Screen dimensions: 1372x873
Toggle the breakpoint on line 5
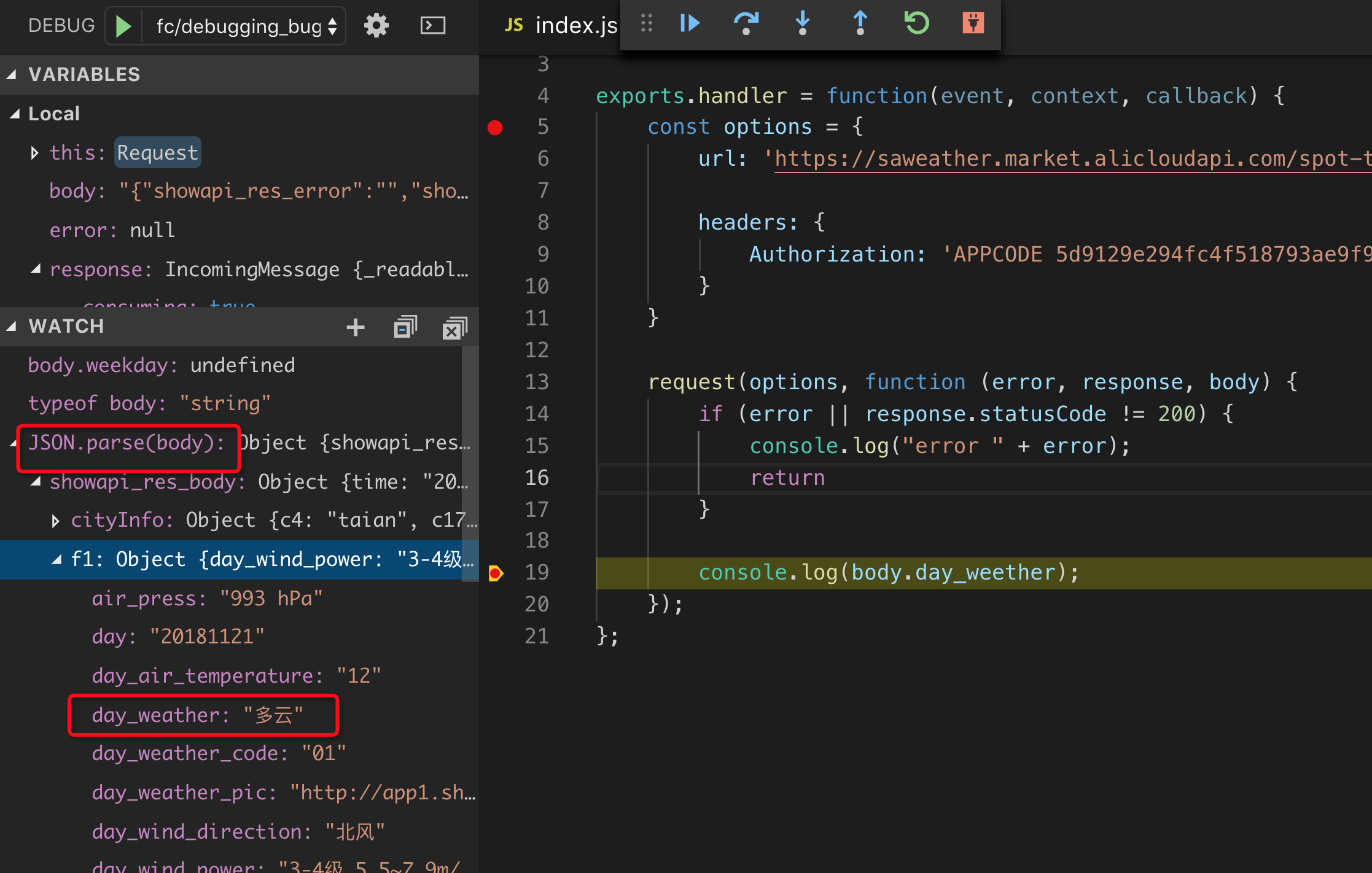[495, 127]
